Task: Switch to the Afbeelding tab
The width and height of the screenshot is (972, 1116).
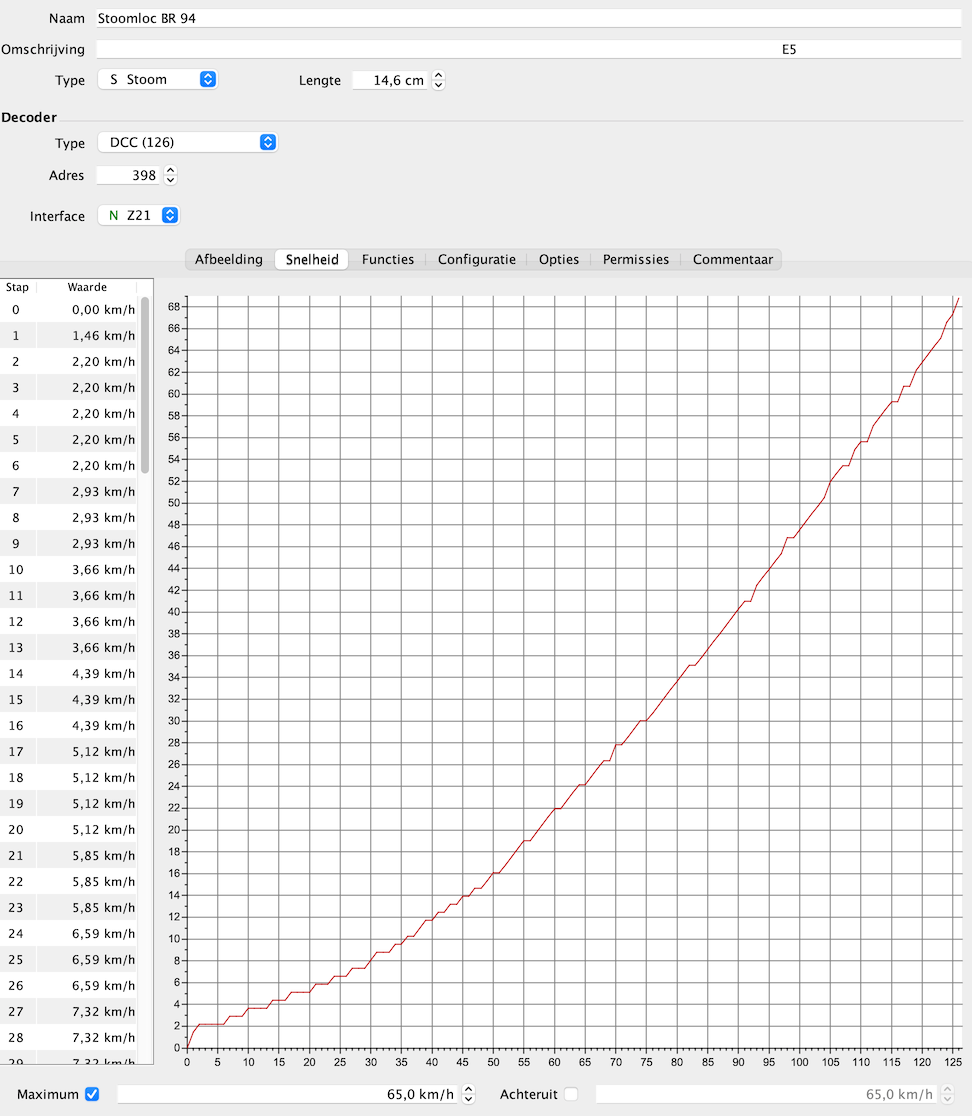Action: [x=228, y=260]
